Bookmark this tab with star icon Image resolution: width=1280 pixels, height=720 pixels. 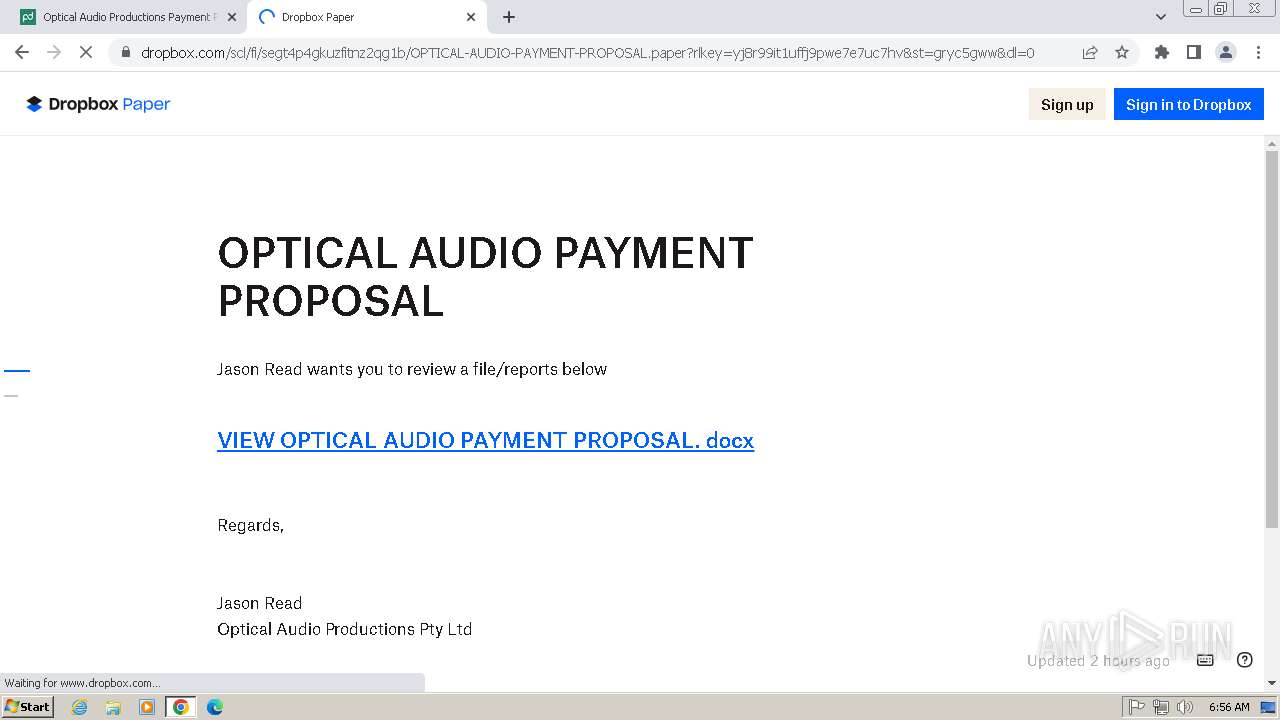pyautogui.click(x=1122, y=52)
